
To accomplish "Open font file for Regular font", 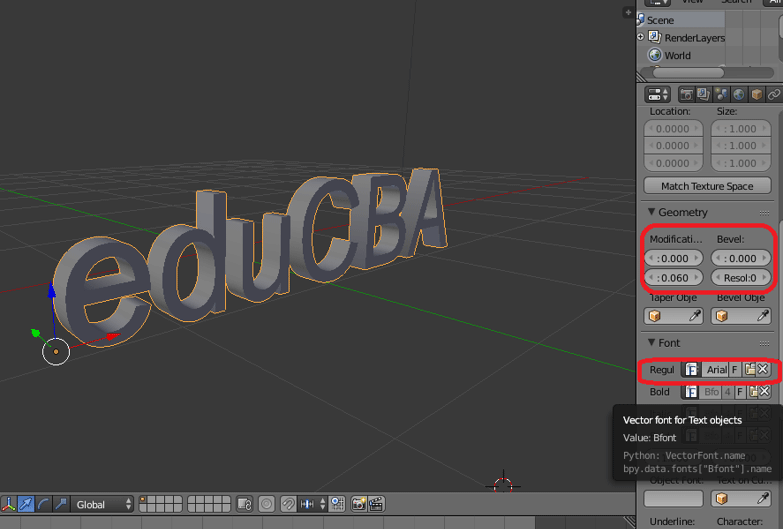I will coord(750,370).
